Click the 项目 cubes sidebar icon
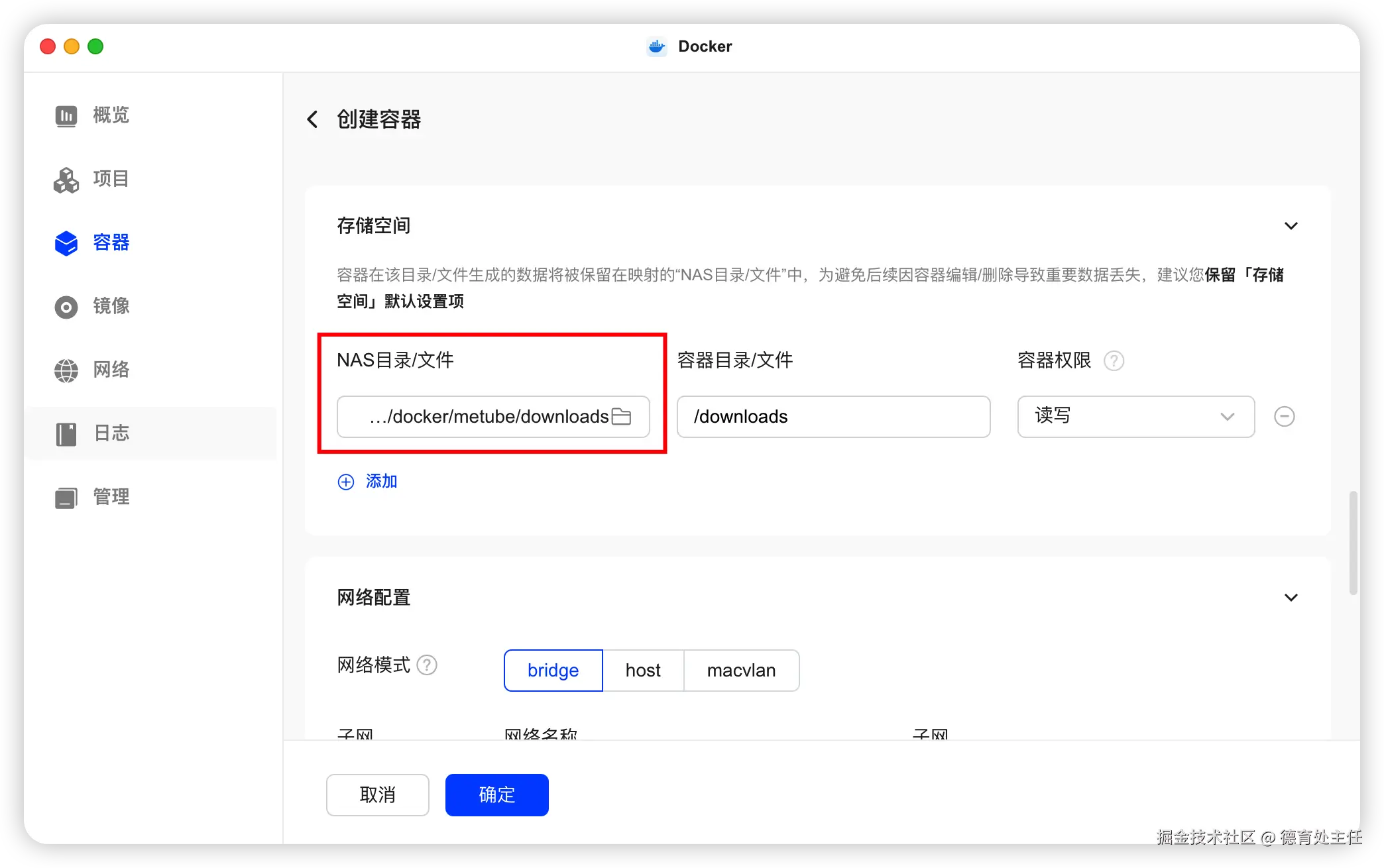This screenshot has width=1384, height=868. (66, 179)
